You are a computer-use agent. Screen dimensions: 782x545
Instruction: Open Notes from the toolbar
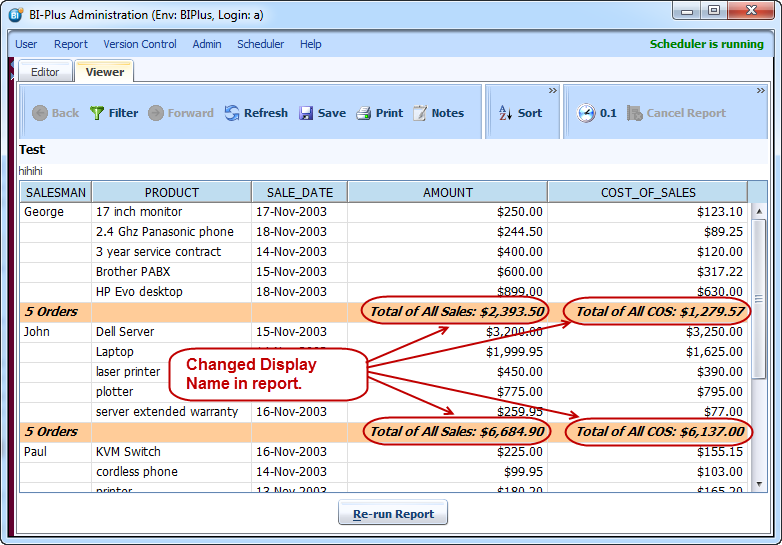click(420, 113)
